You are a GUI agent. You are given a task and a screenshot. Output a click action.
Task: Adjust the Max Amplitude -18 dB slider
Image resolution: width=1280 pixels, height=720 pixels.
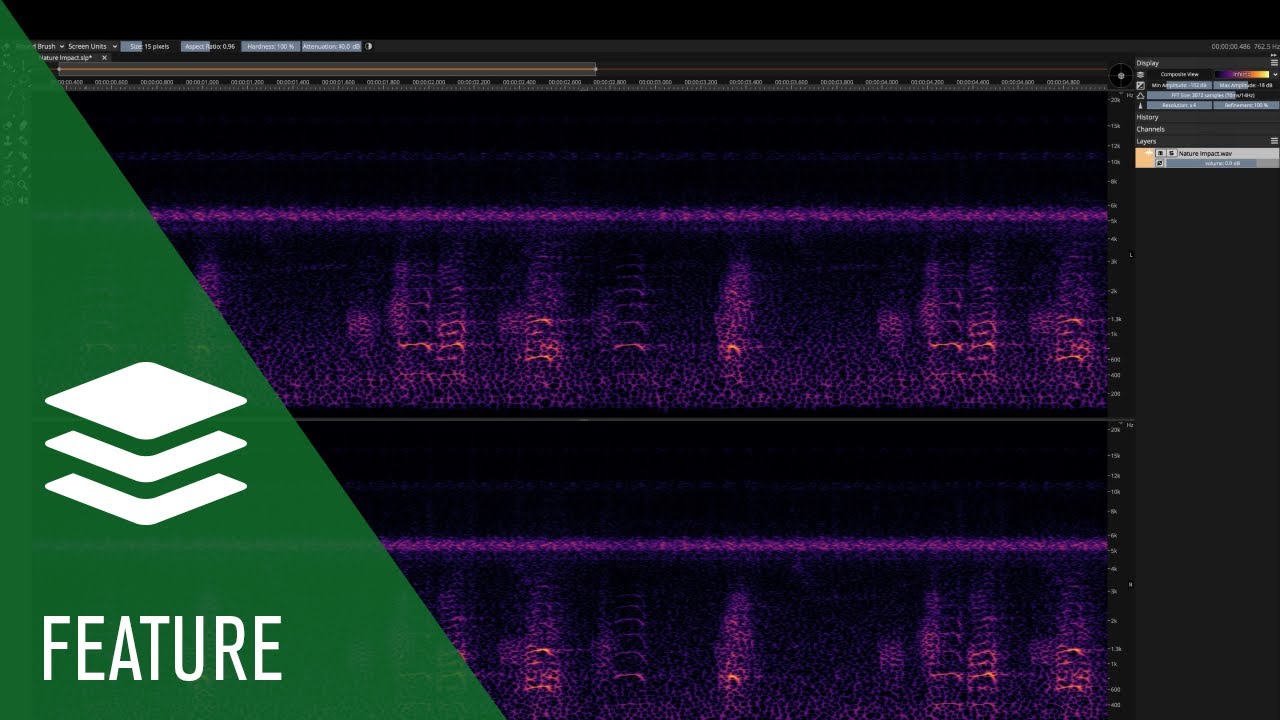[x=1246, y=86]
